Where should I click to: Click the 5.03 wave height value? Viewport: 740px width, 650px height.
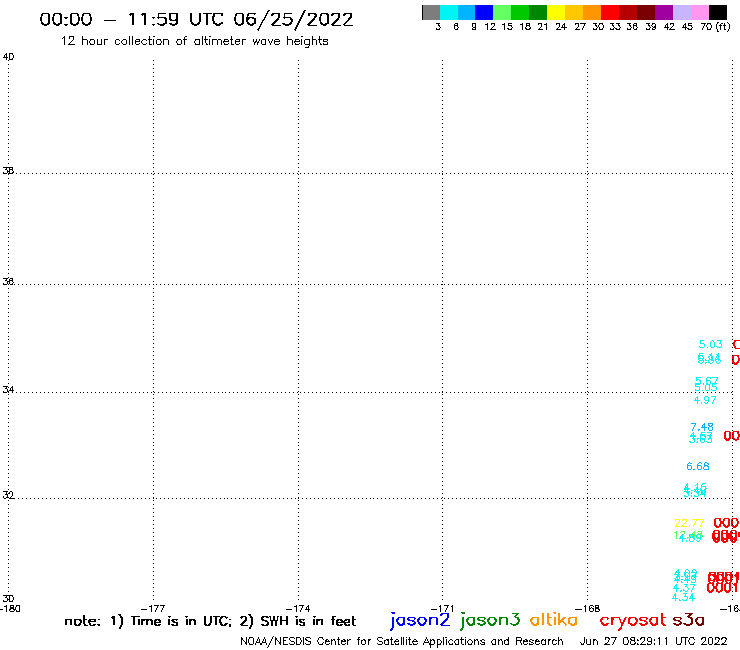pos(710,344)
